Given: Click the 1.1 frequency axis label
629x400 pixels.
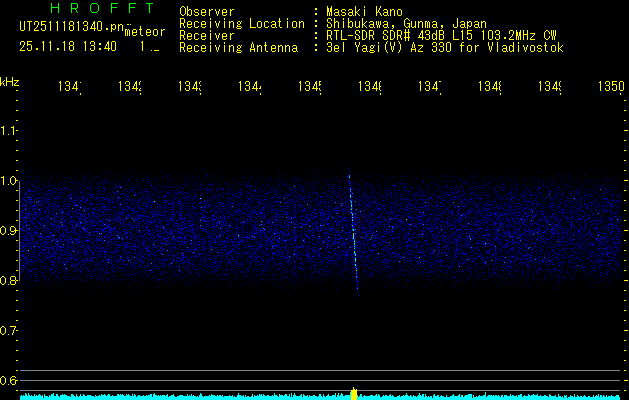Looking at the screenshot, I should [x=9, y=131].
